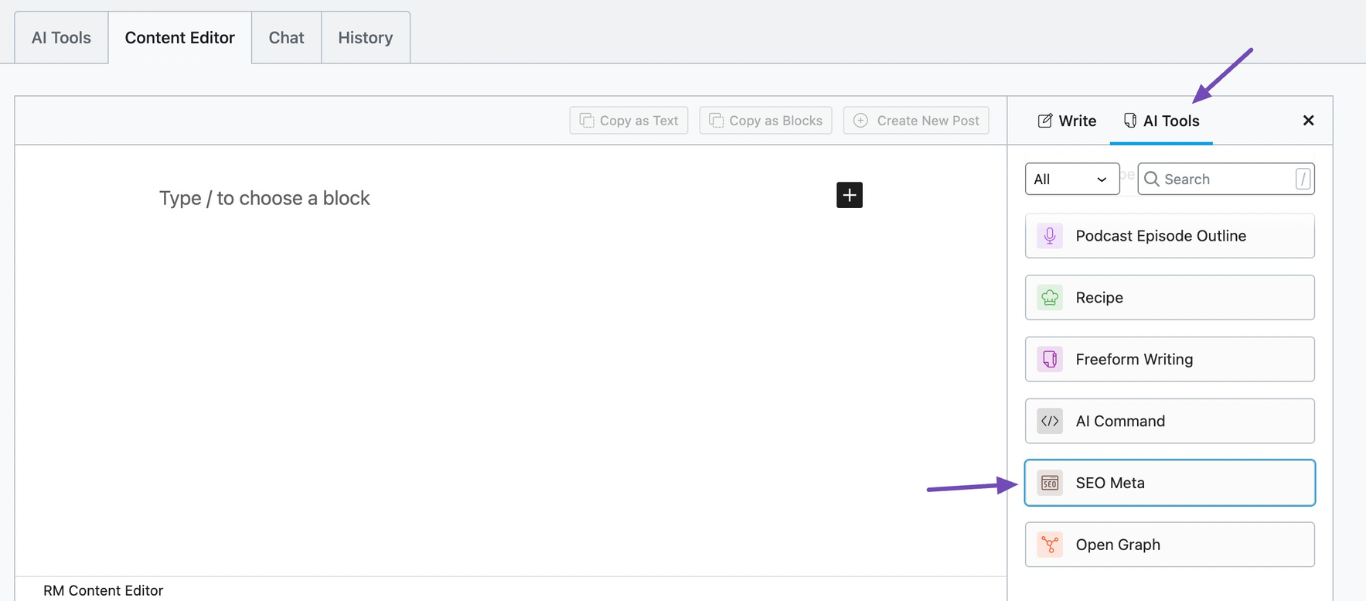The width and height of the screenshot is (1366, 601).
Task: Open the History tab
Action: click(x=365, y=38)
